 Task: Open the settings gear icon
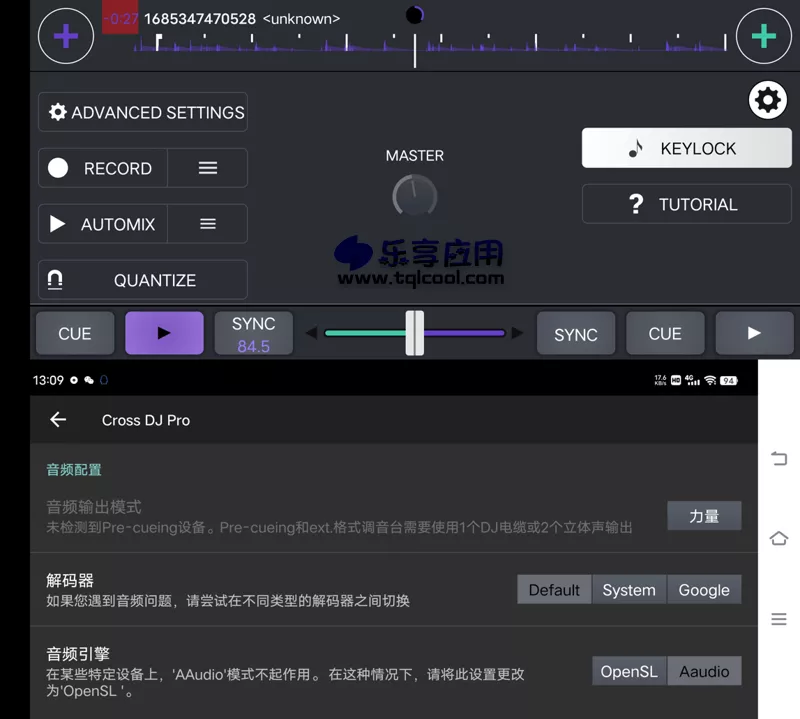click(x=767, y=100)
